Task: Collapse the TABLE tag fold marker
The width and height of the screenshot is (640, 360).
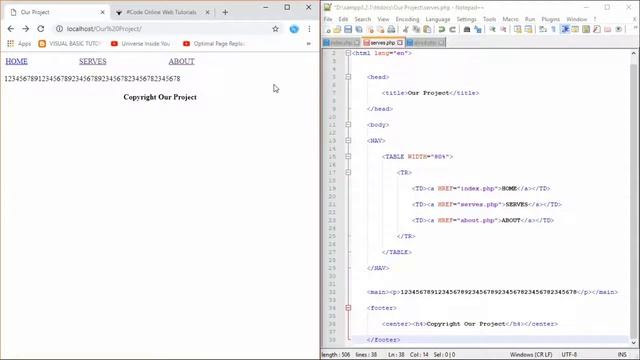Action: pos(348,156)
